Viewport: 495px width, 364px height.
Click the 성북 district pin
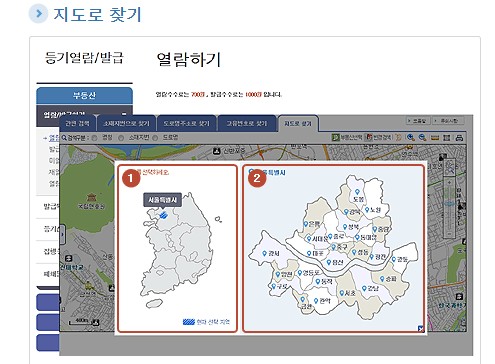pyautogui.click(x=345, y=227)
